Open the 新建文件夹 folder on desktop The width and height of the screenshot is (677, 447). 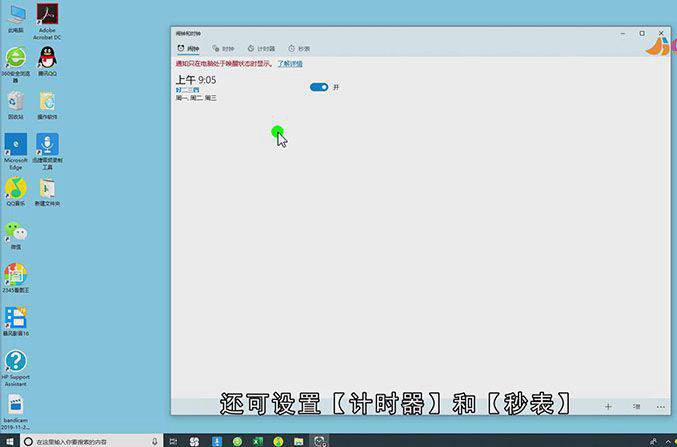click(x=47, y=191)
